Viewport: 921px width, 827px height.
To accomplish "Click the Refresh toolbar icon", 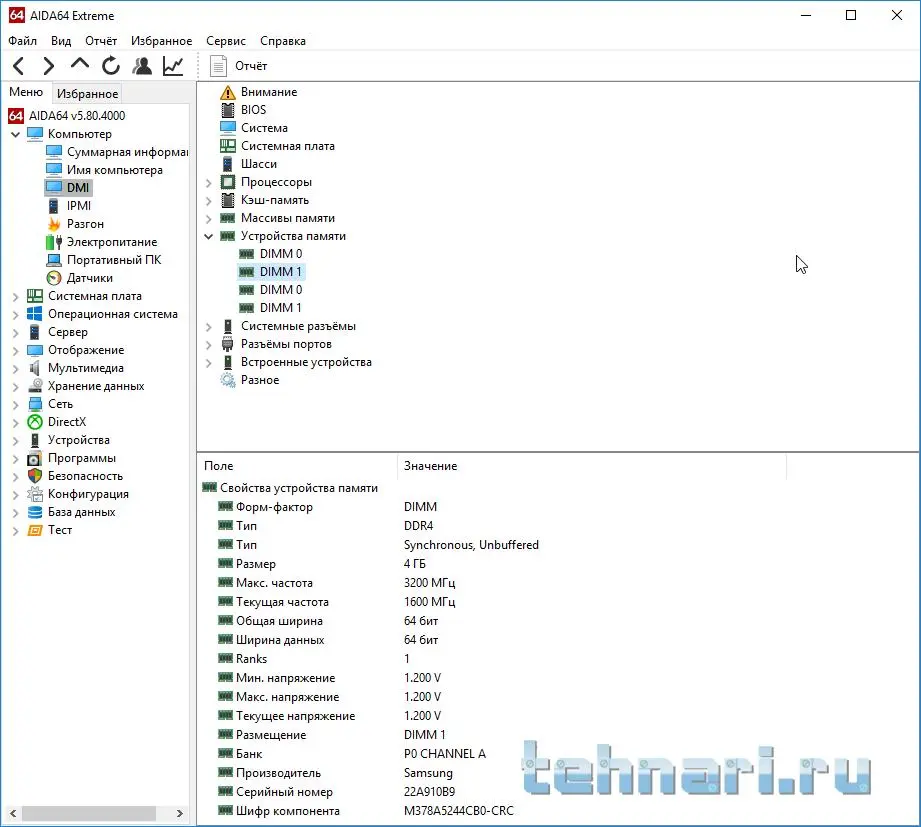I will point(111,66).
